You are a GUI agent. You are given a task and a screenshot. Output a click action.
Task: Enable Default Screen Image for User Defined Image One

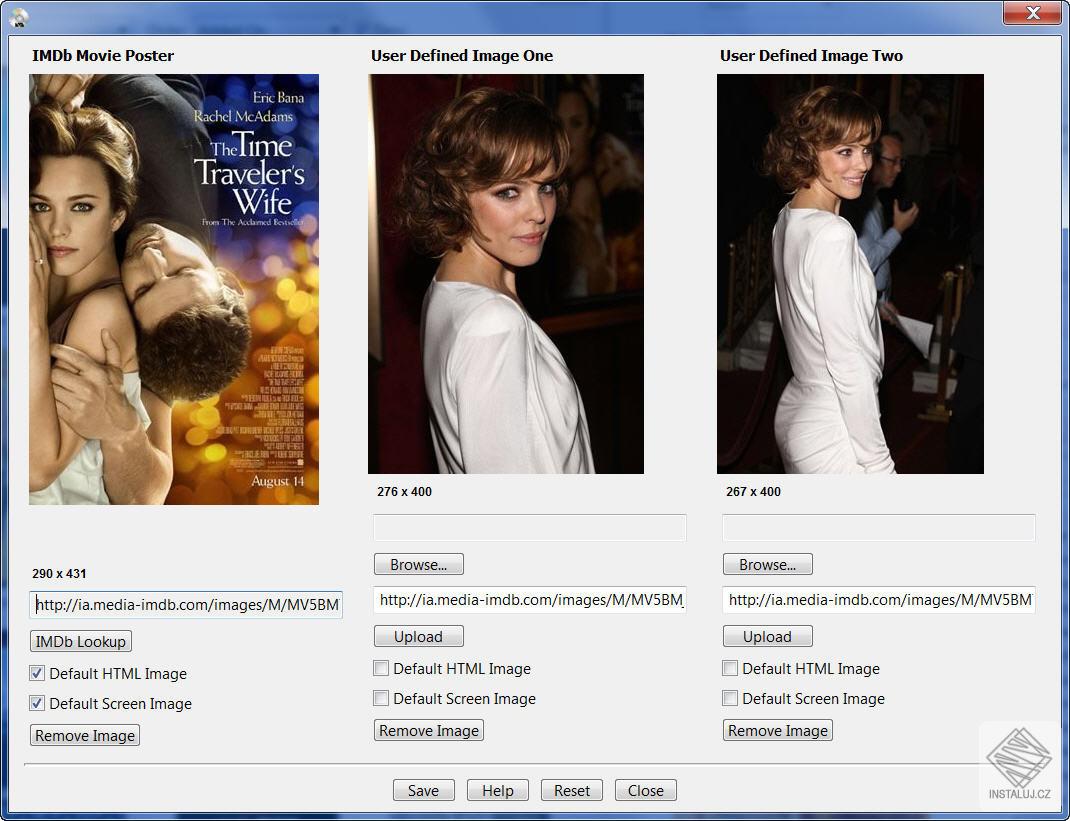point(381,698)
